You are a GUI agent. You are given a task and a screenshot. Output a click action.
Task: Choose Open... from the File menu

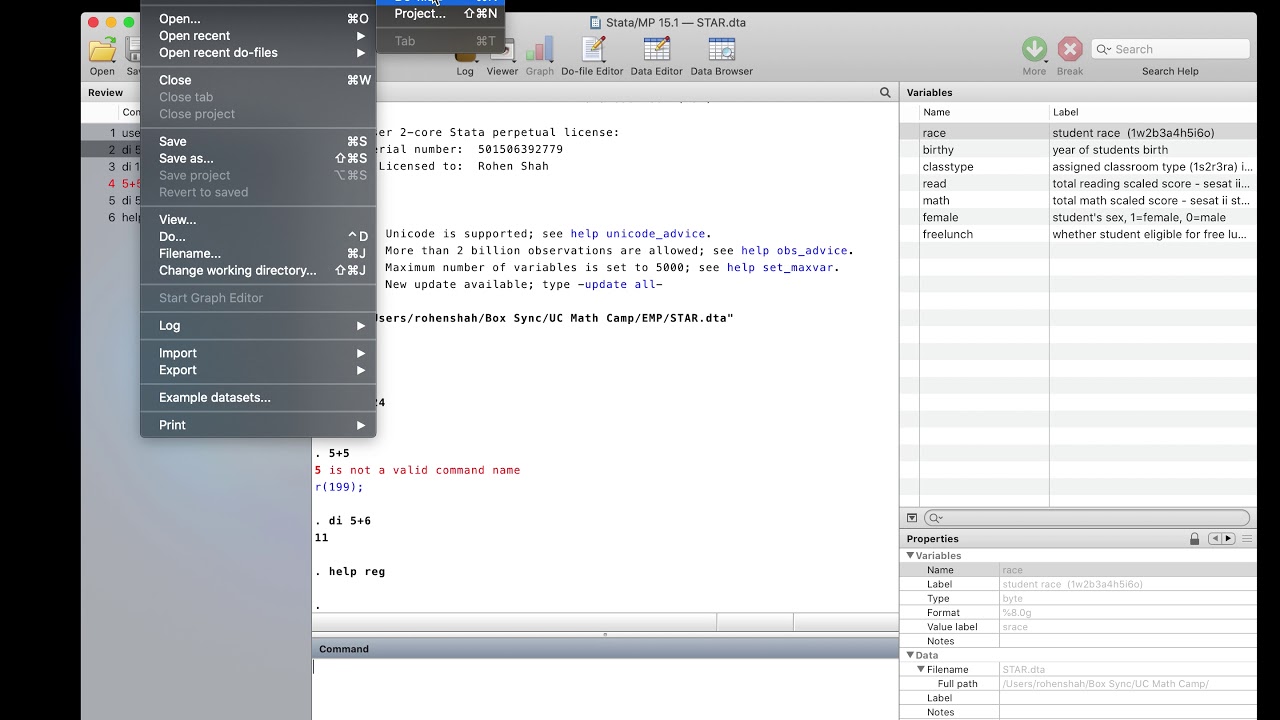pos(258,18)
